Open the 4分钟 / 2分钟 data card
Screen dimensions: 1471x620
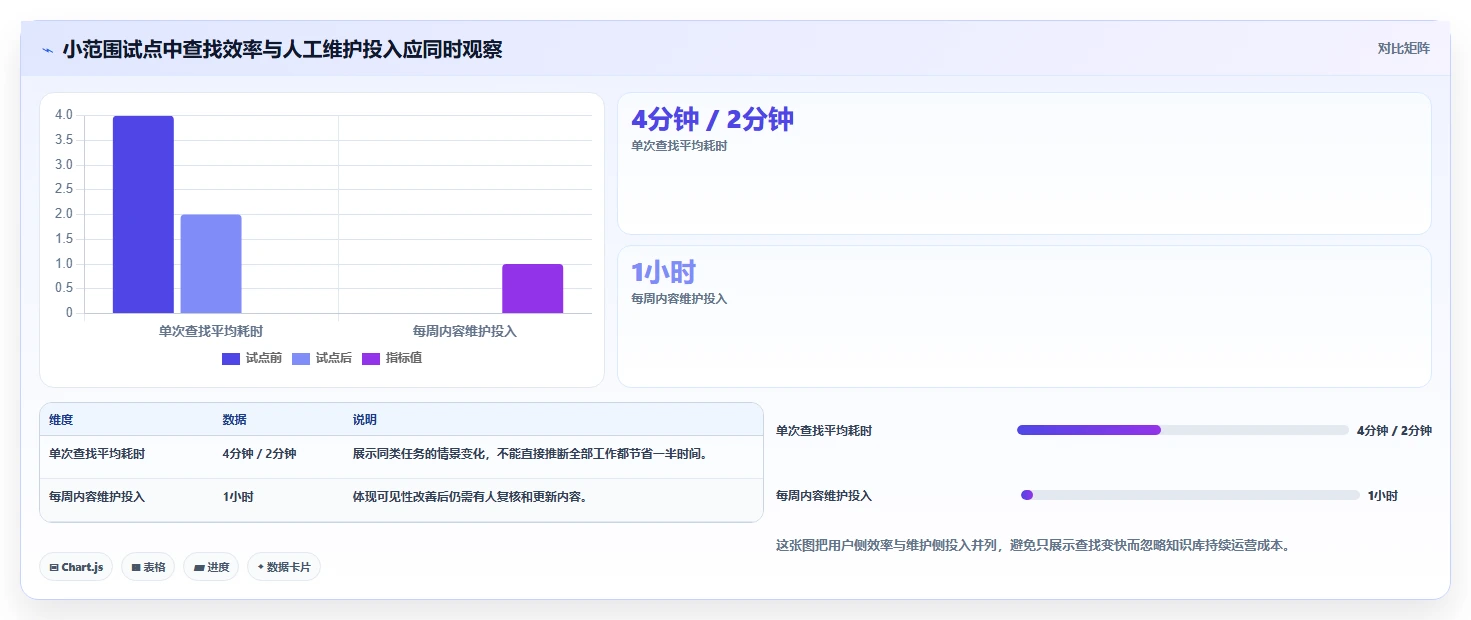1024,163
